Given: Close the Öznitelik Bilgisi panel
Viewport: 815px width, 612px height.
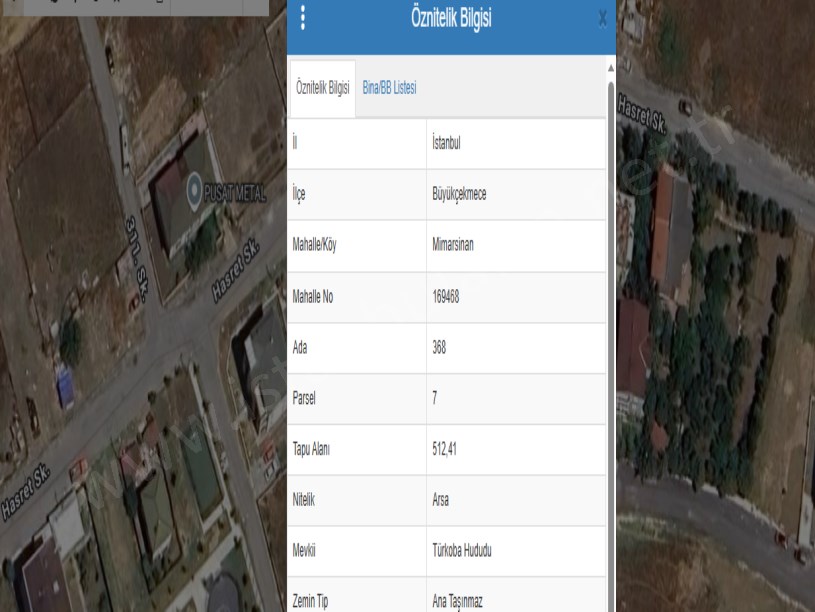Looking at the screenshot, I should point(601,18).
